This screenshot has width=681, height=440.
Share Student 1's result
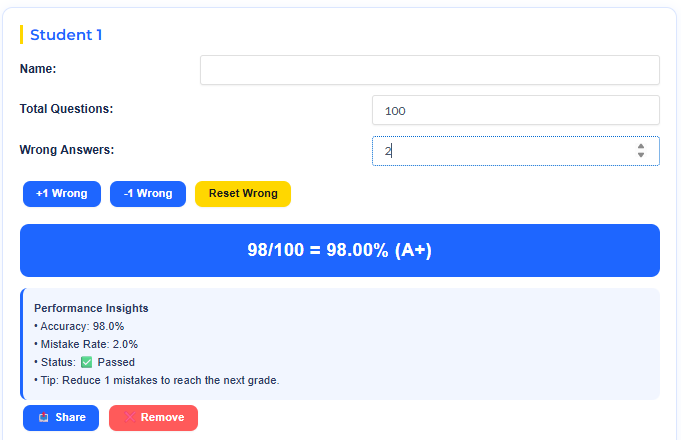point(61,418)
